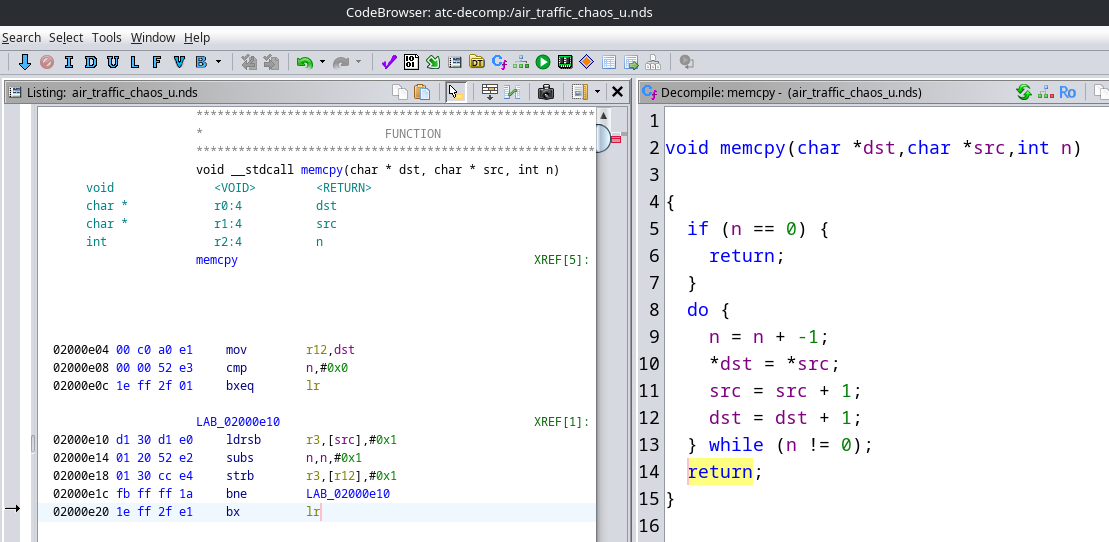Open the undo history dropdown arrow
This screenshot has width=1109, height=542.
(323, 62)
